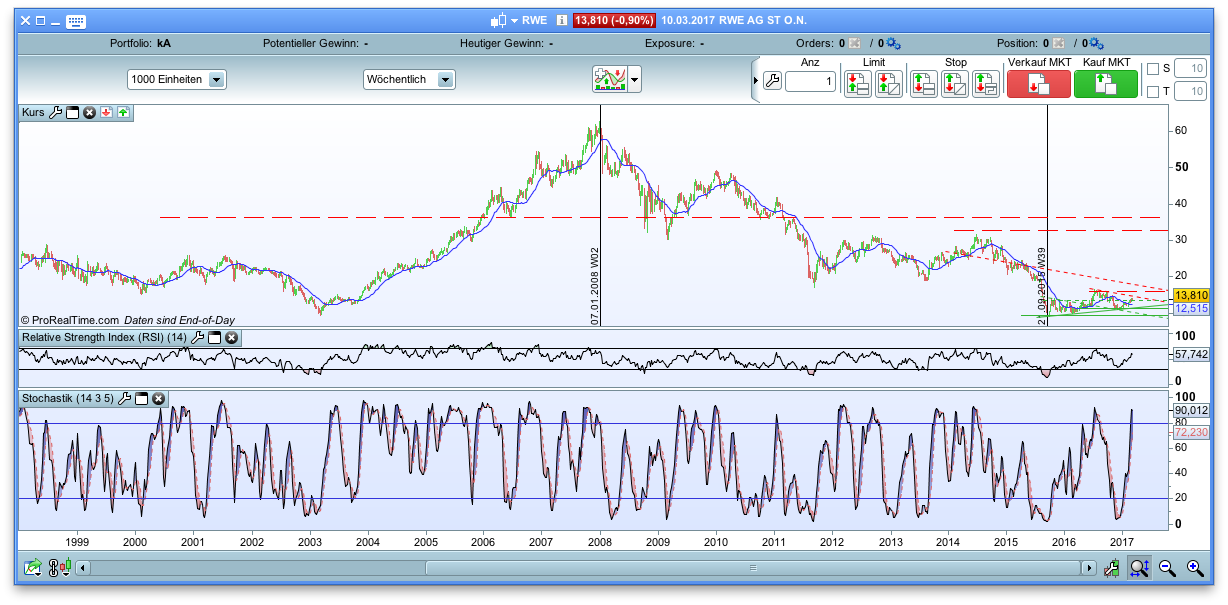Close the Stochastik indicator panel
Viewport: 1228px width, 605px height.
(x=158, y=398)
